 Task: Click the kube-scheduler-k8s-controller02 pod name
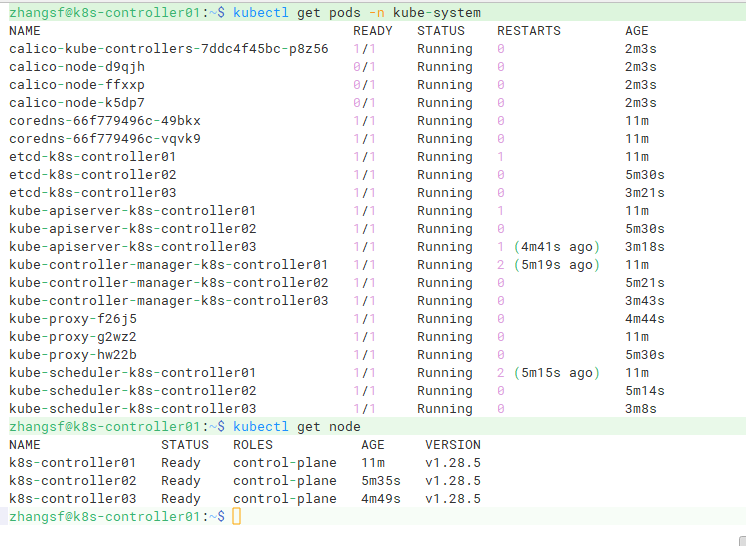click(x=133, y=390)
